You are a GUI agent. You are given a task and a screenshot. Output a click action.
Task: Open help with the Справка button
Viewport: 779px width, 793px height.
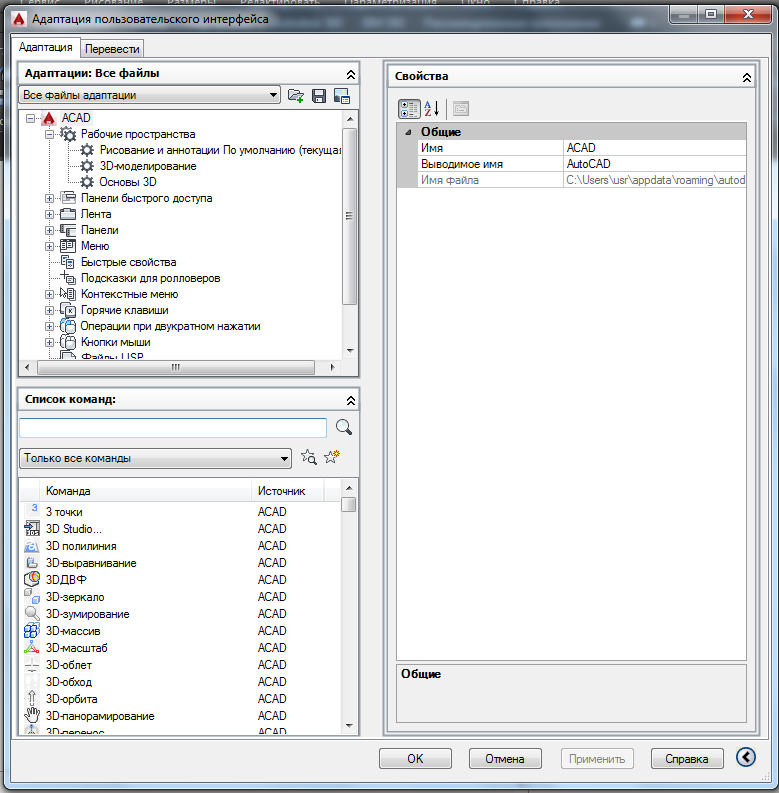coord(687,759)
